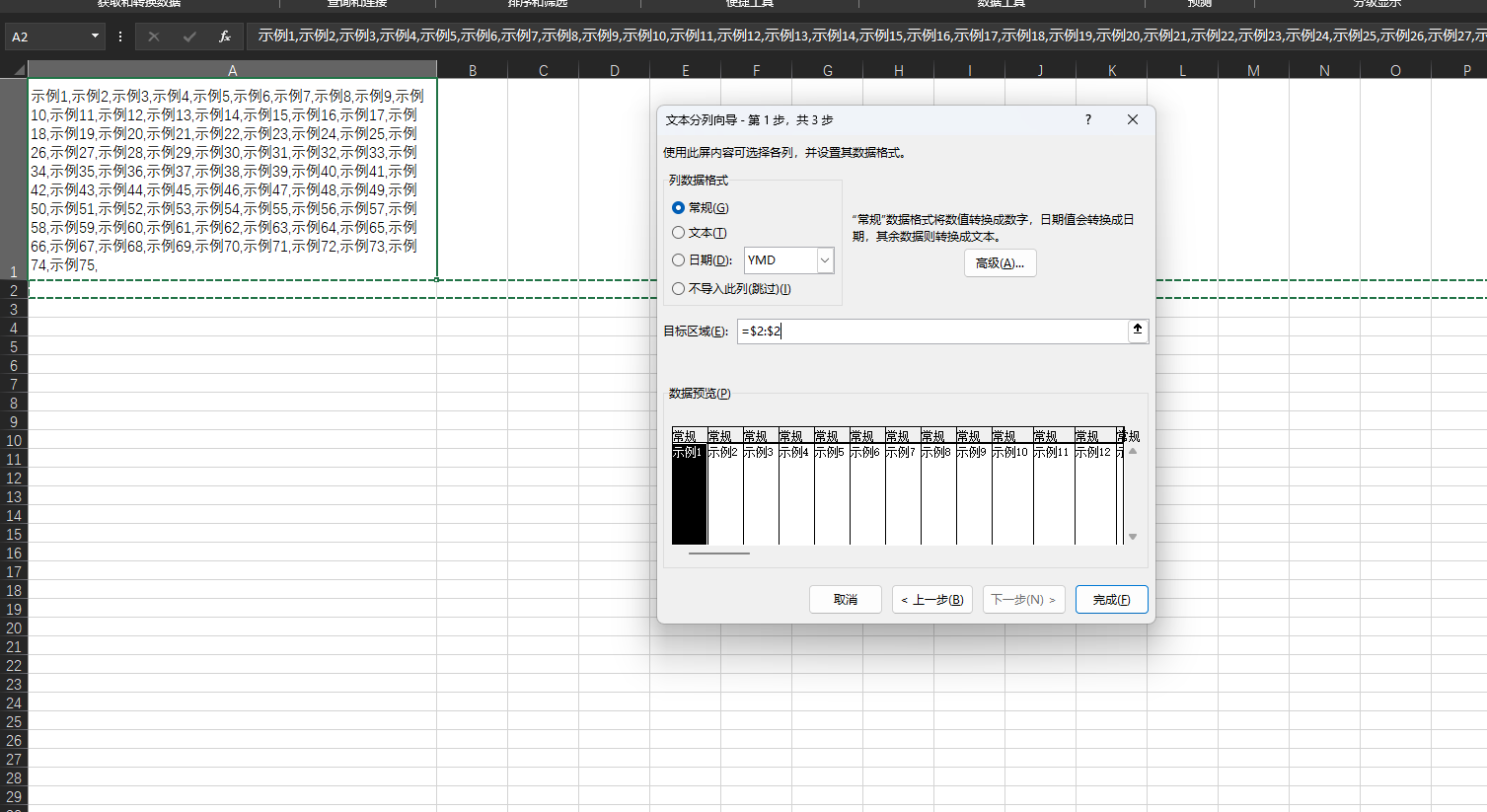Open the wizard help via the ? icon
Screen dimensions: 1487x812
point(1086,119)
